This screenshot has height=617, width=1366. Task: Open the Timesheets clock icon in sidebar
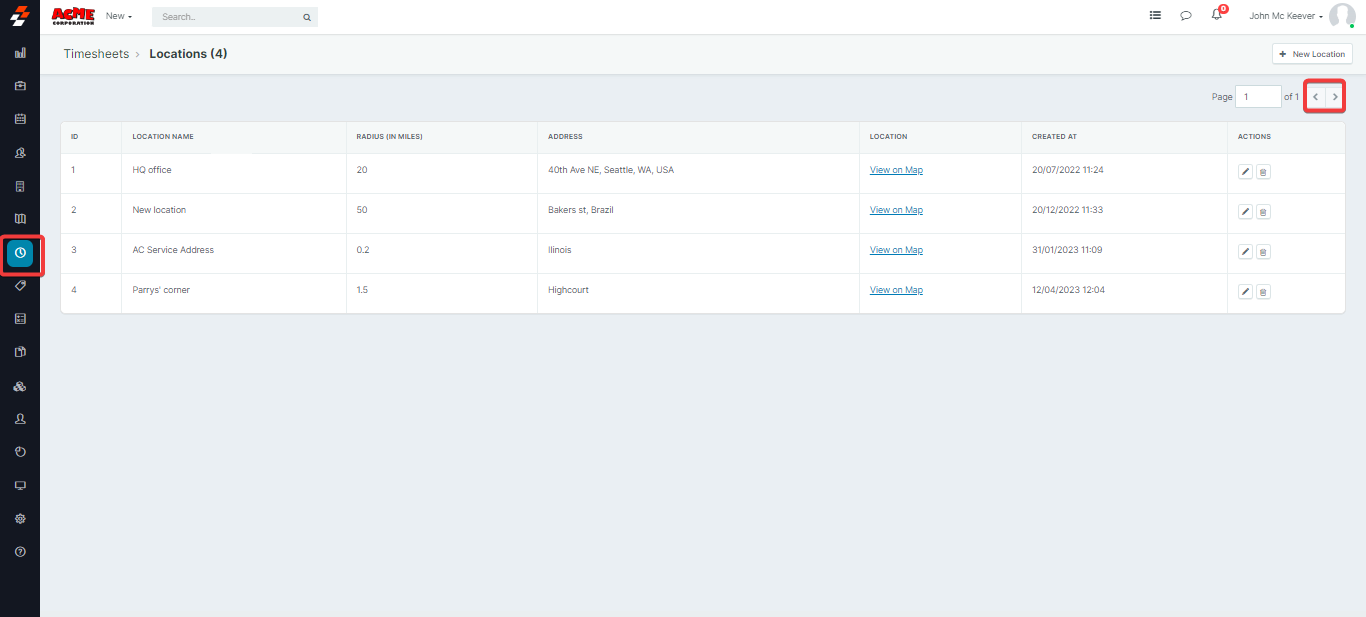click(x=20, y=253)
